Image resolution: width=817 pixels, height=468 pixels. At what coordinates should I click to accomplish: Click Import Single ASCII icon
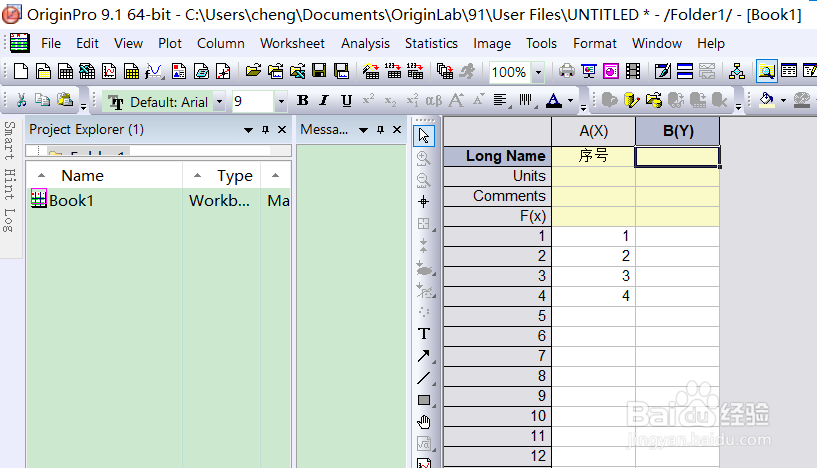[x=393, y=71]
